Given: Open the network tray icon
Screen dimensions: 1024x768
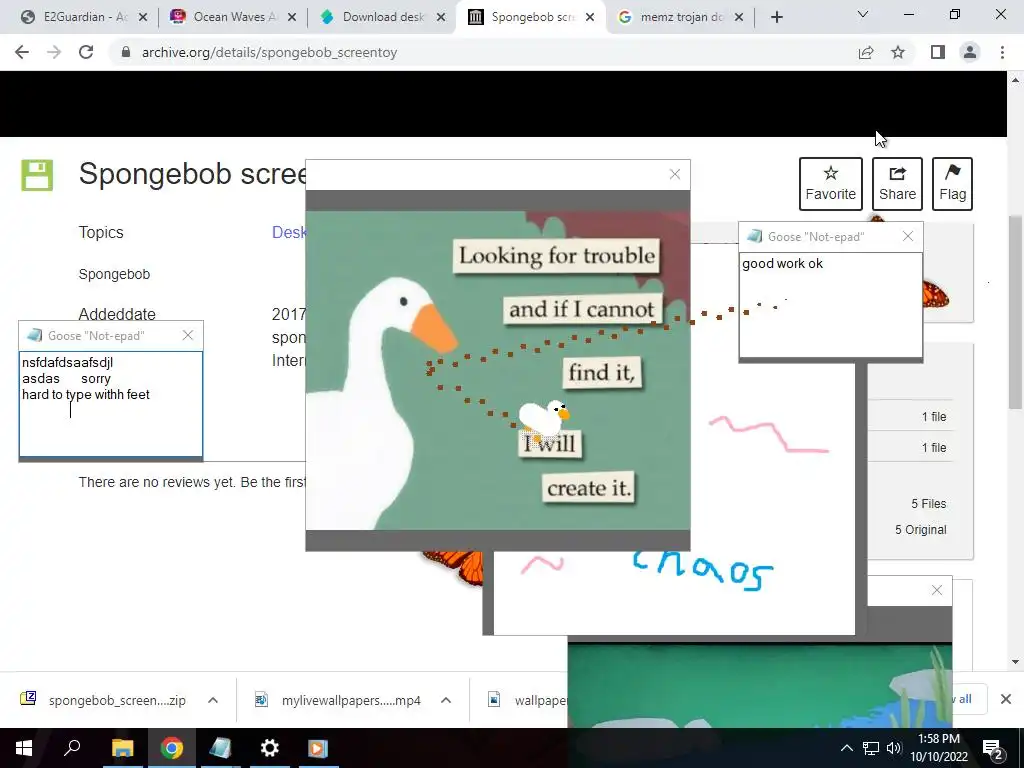Looking at the screenshot, I should point(871,748).
